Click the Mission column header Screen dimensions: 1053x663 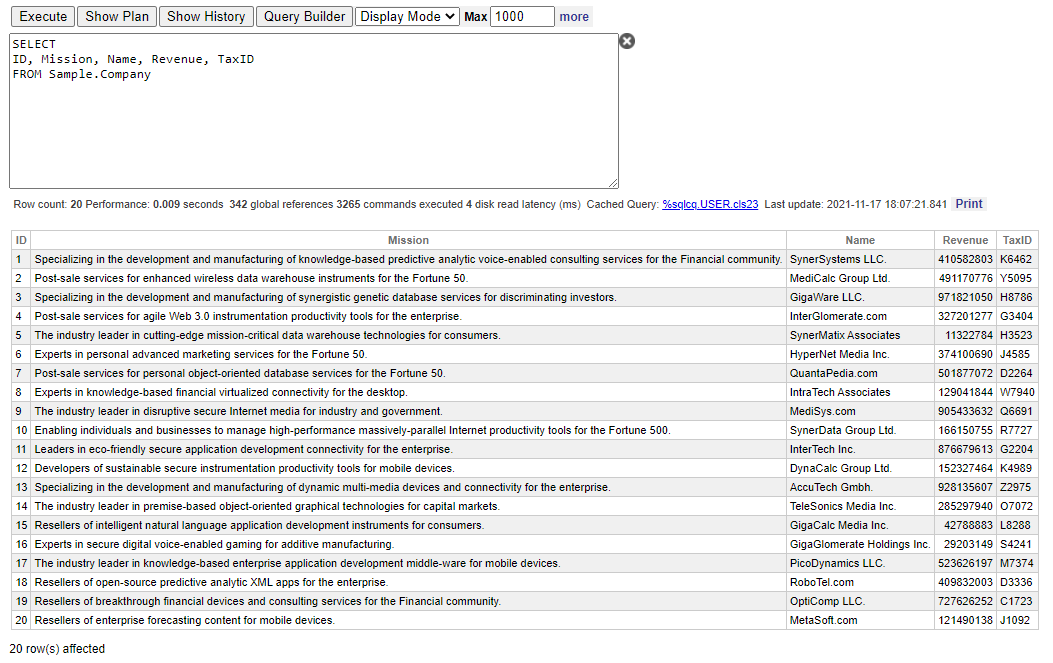coord(408,240)
